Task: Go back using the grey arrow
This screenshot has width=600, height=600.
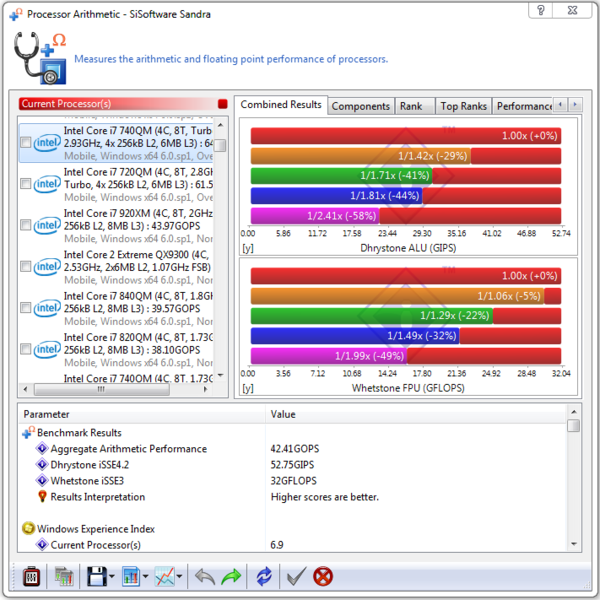Action: pos(205,577)
